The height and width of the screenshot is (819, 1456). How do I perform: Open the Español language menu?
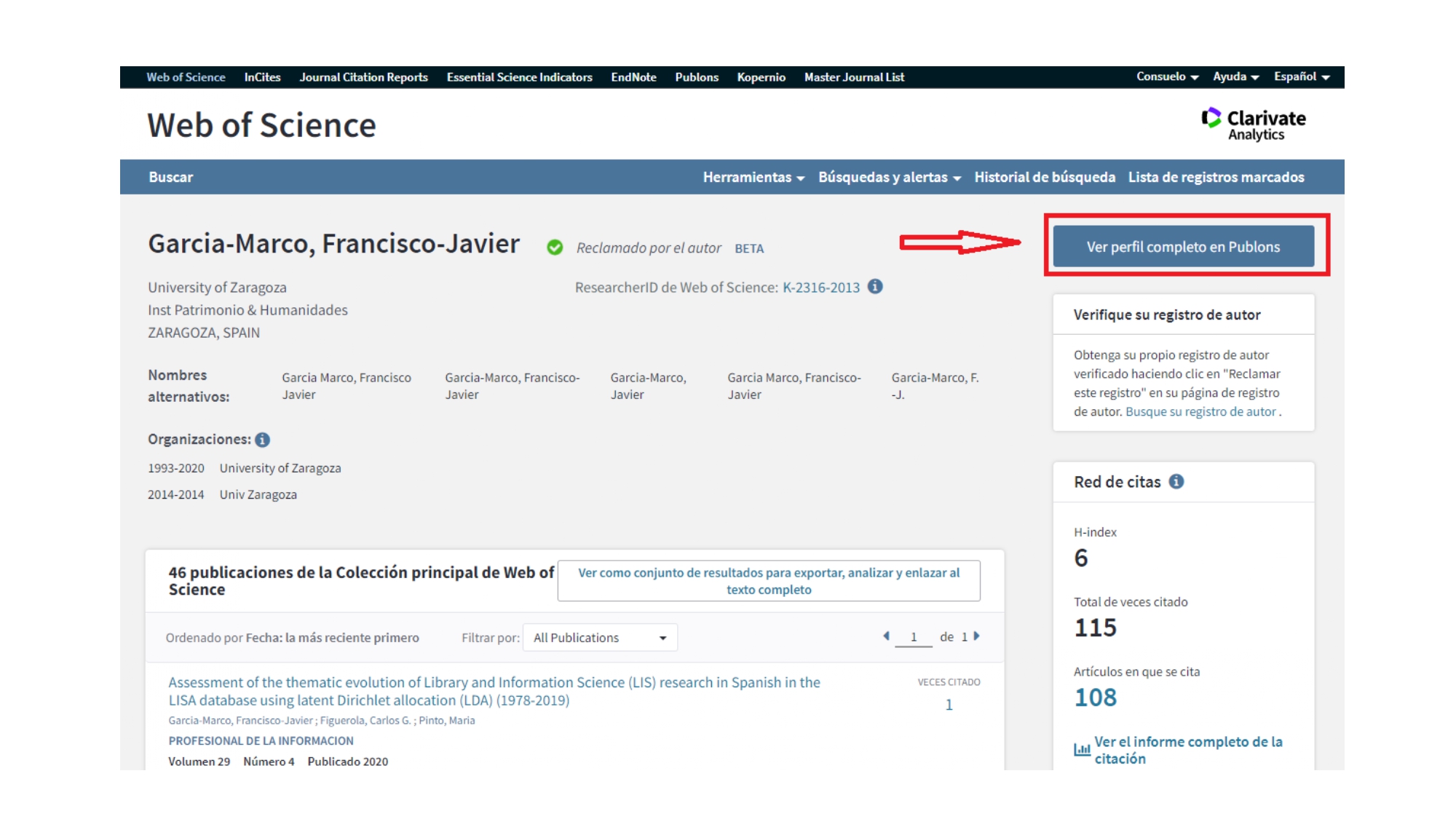[1302, 77]
